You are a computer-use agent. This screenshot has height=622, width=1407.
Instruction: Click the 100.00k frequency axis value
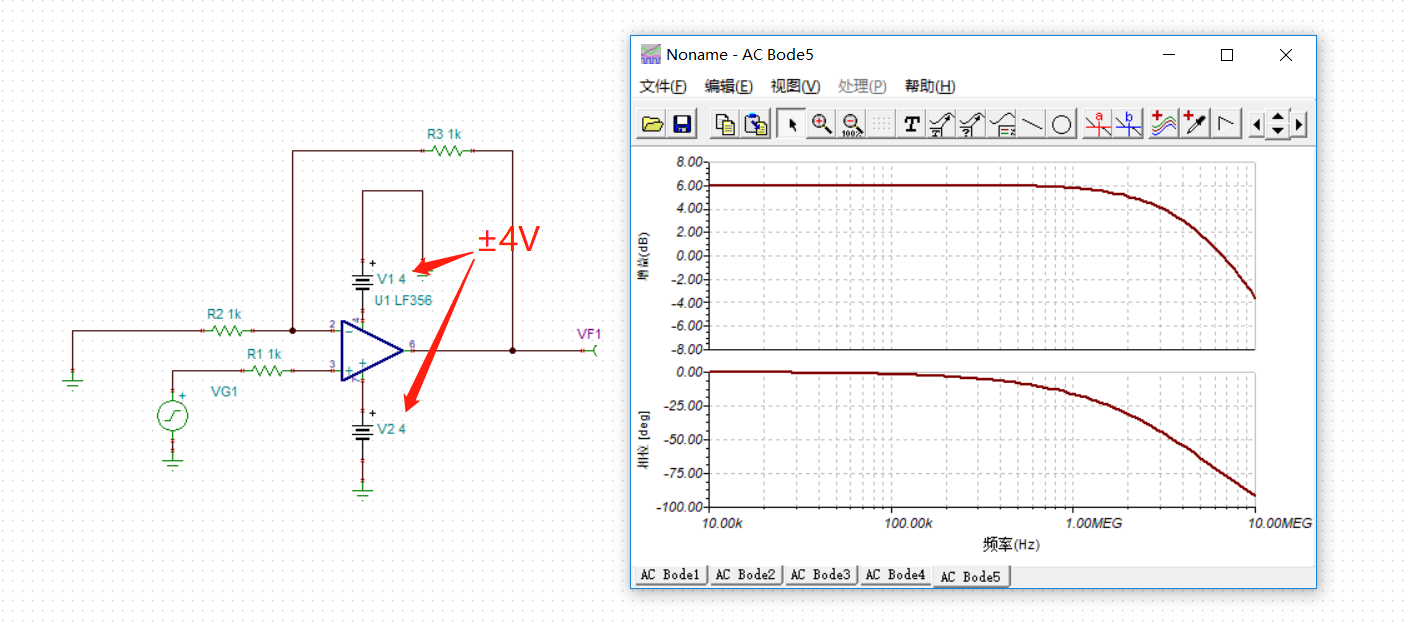pos(908,523)
